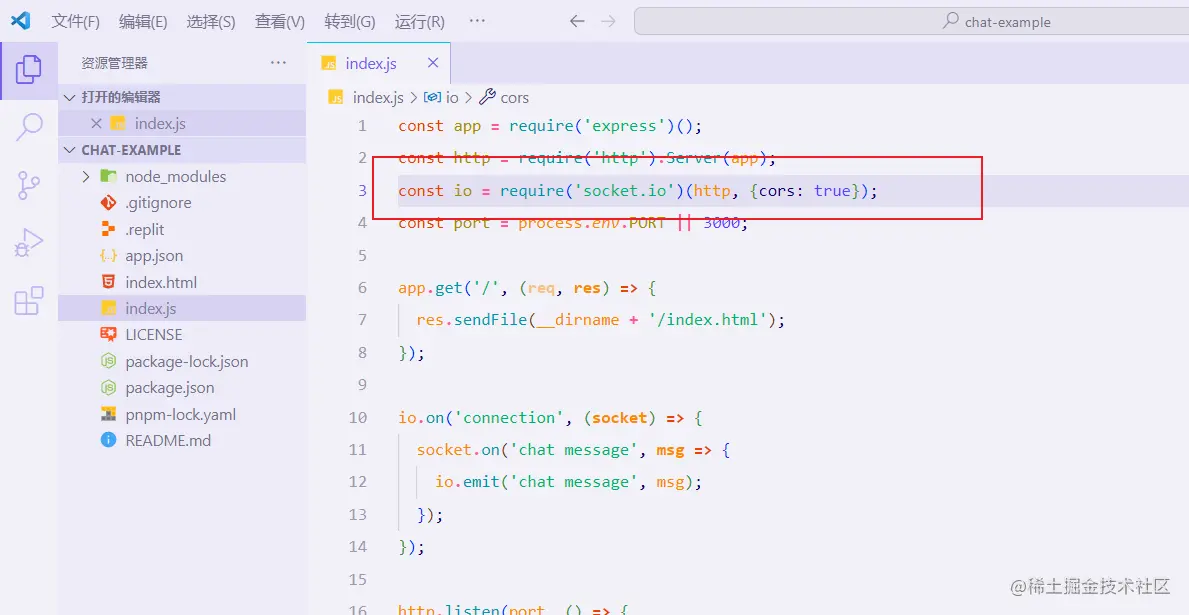Viewport: 1189px width, 615px height.
Task: Click line number 10 in the gutter
Action: click(358, 417)
